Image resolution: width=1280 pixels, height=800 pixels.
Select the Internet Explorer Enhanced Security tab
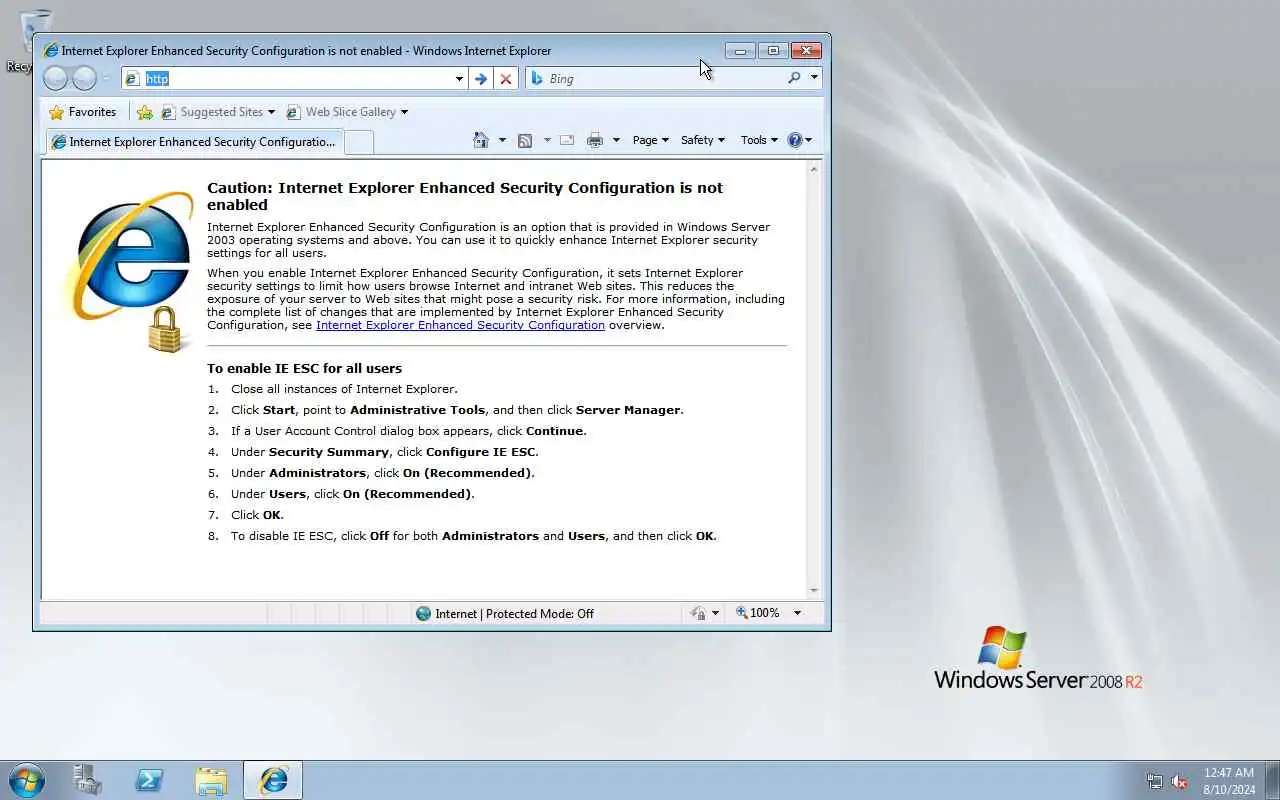194,142
